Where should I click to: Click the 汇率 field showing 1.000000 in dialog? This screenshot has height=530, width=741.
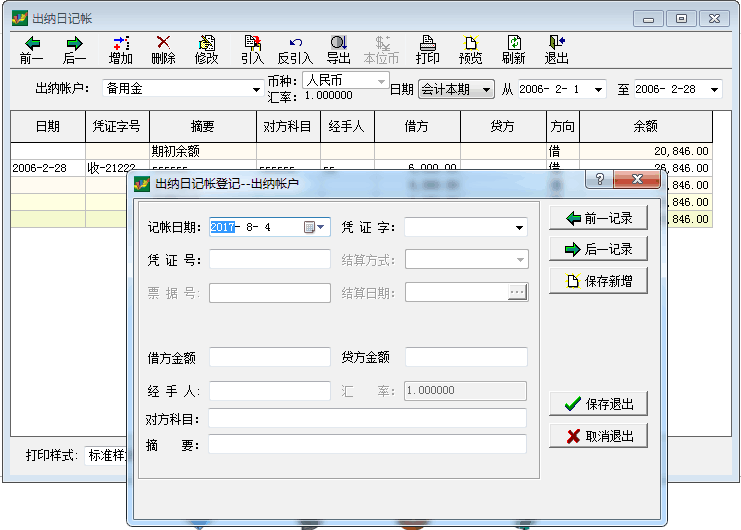[465, 391]
